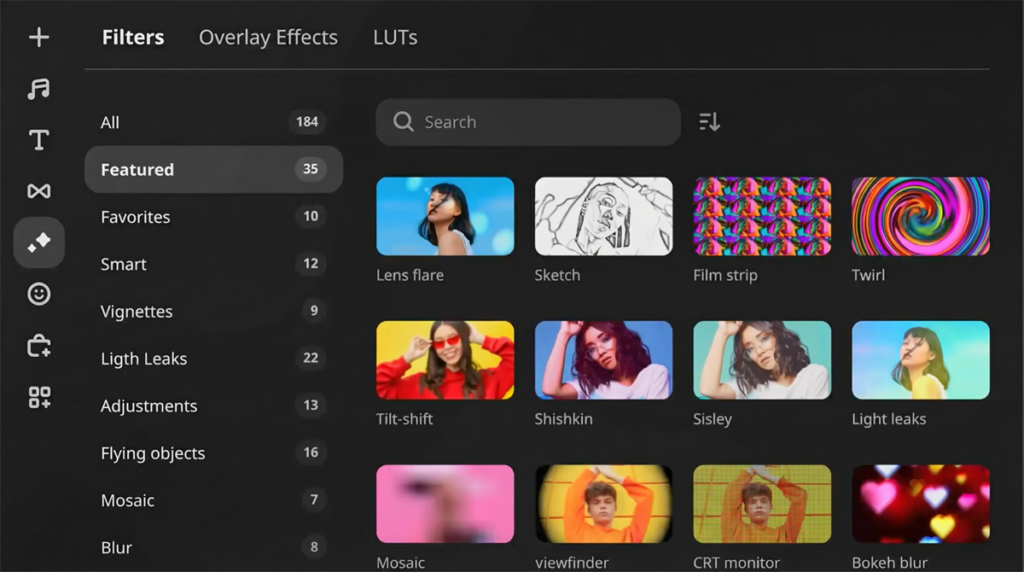Select the viewfinder filter thumbnail

click(x=603, y=503)
